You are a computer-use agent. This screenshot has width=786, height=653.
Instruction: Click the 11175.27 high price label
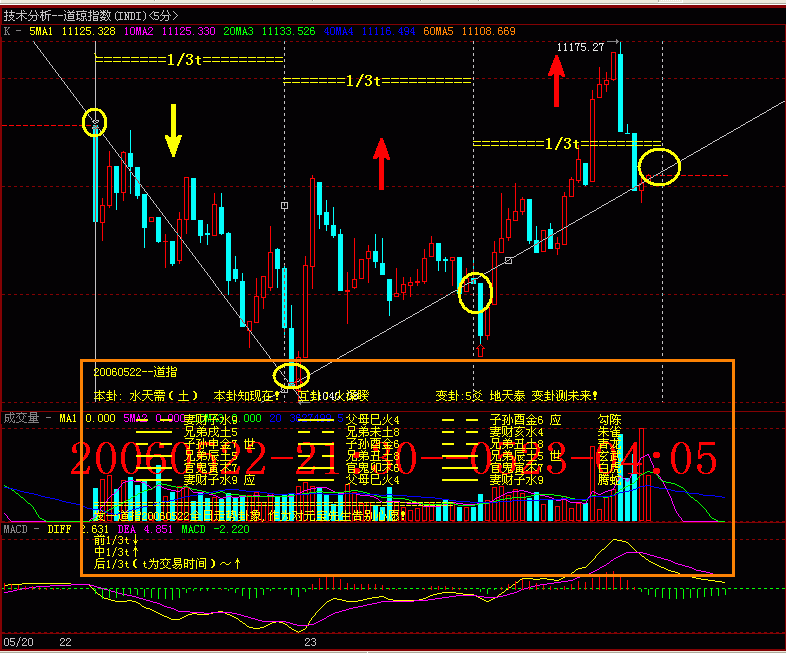[580, 47]
